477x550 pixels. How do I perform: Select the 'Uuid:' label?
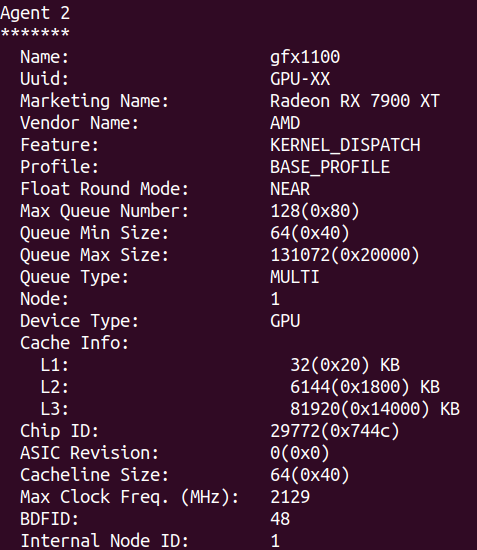45,79
